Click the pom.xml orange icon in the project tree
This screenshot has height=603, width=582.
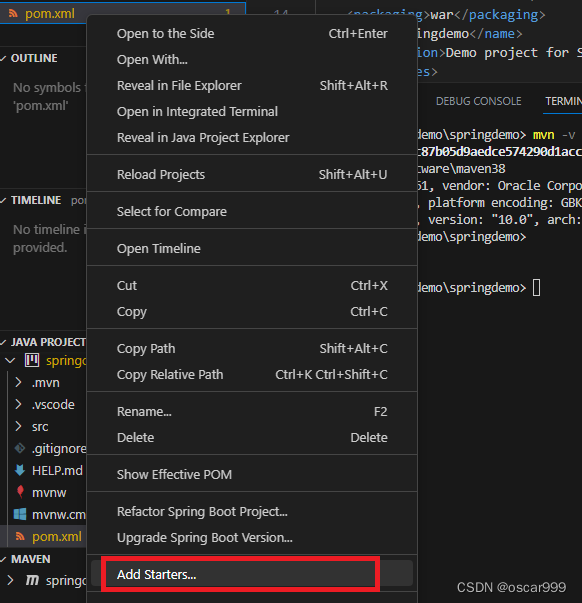[x=20, y=536]
